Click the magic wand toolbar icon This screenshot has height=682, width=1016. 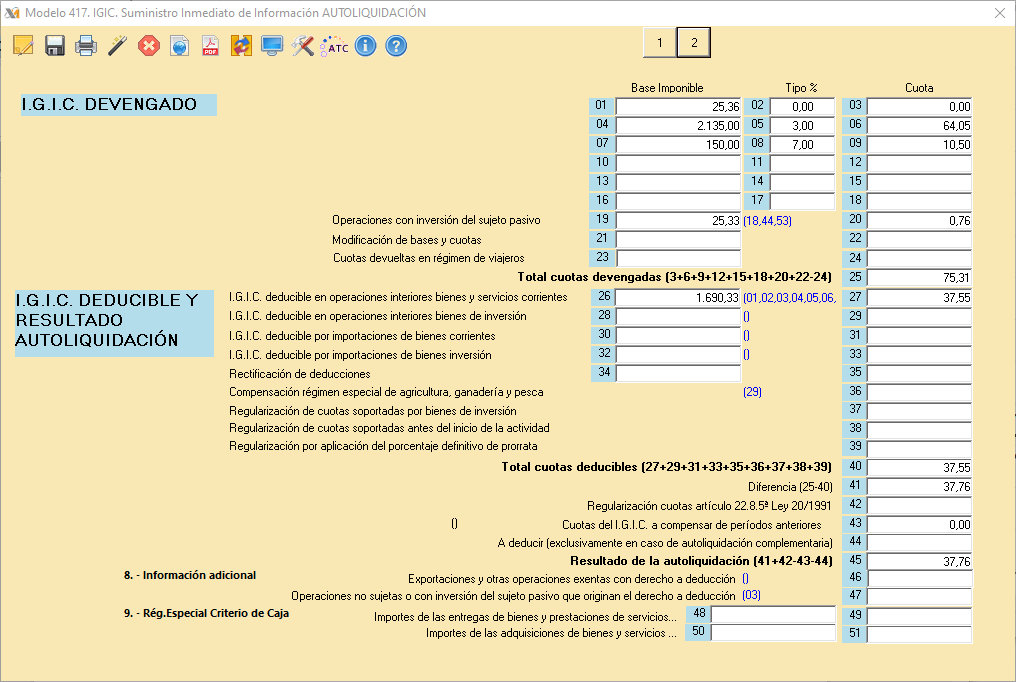(117, 46)
